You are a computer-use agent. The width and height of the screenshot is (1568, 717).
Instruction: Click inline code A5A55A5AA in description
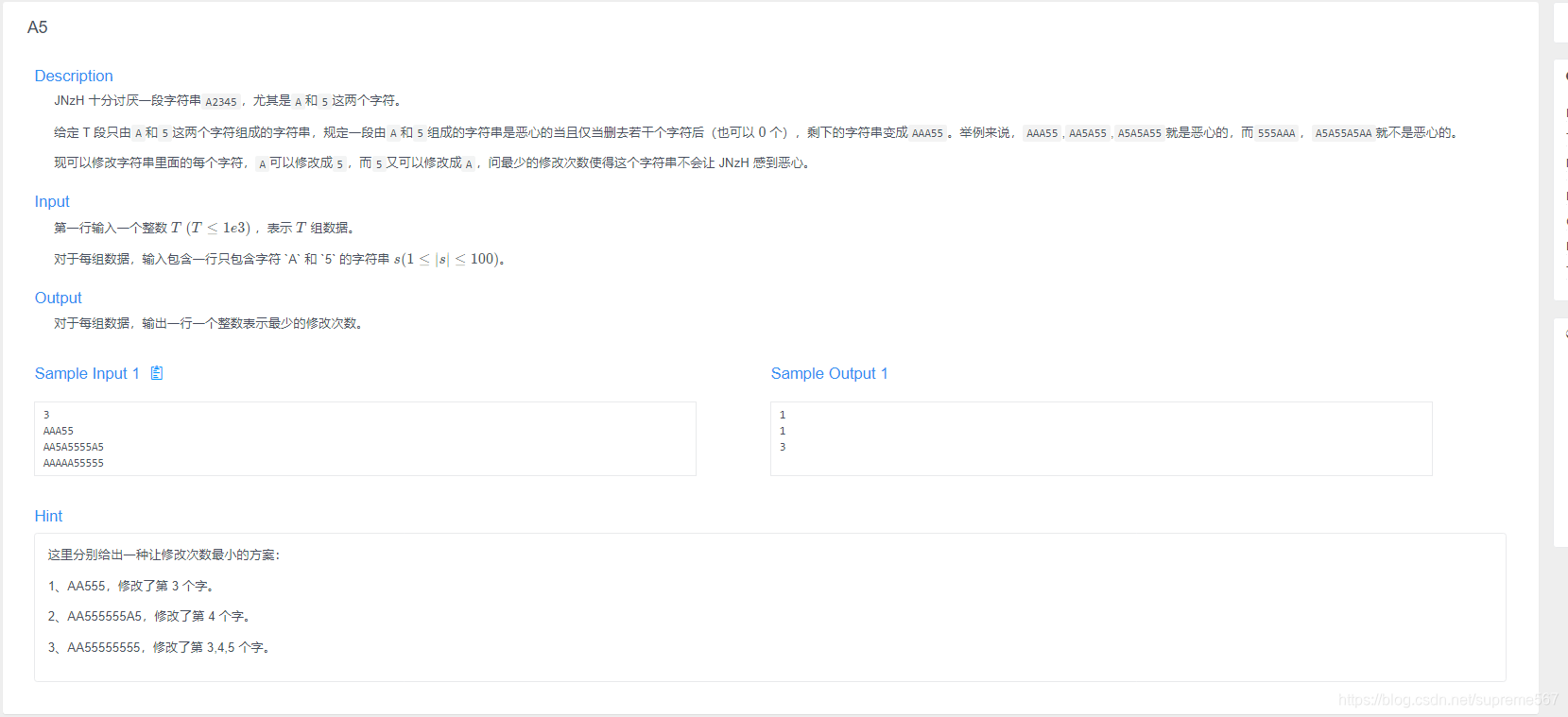tap(1343, 133)
